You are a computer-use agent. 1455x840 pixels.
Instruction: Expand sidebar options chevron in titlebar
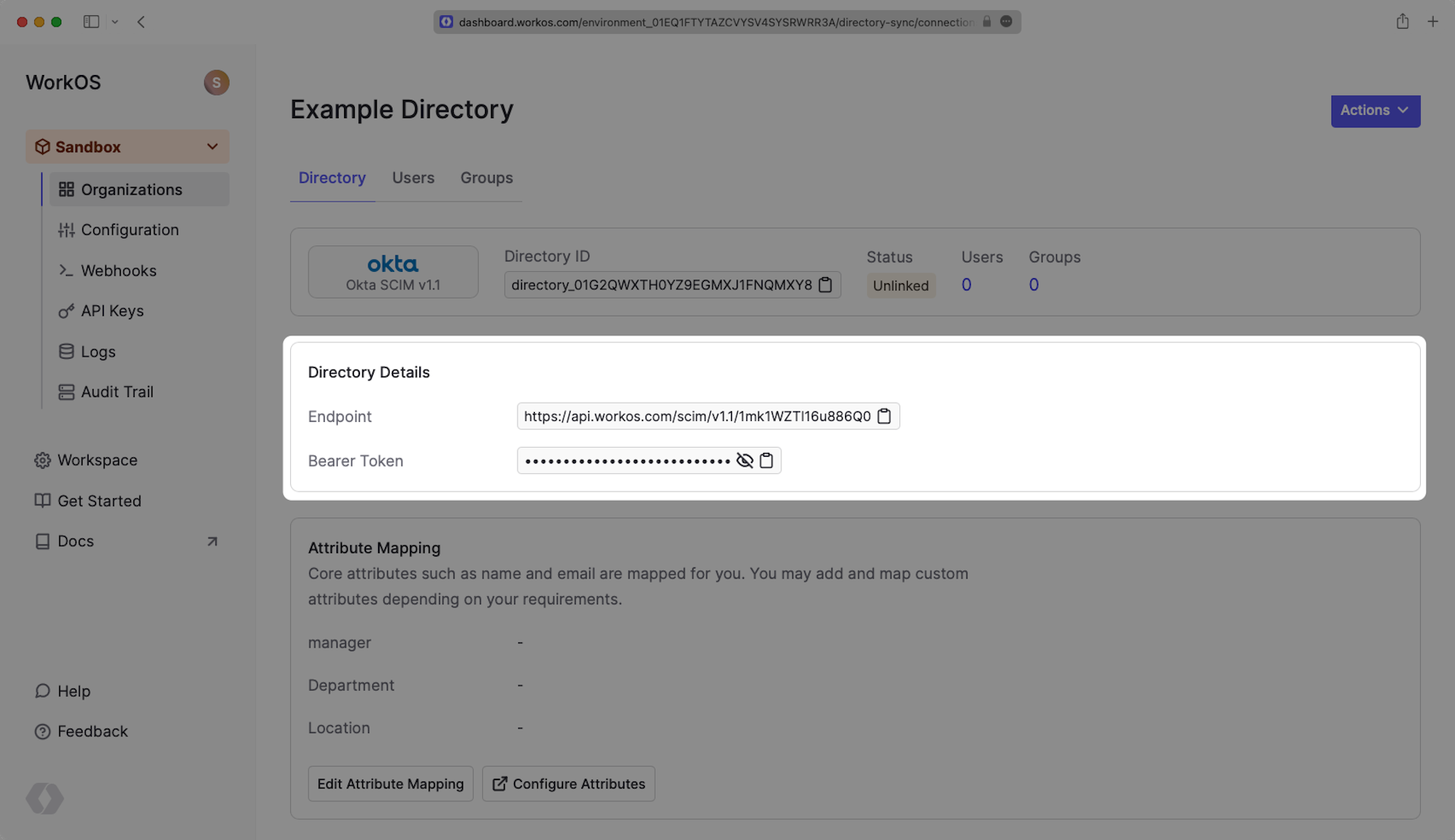click(x=115, y=22)
